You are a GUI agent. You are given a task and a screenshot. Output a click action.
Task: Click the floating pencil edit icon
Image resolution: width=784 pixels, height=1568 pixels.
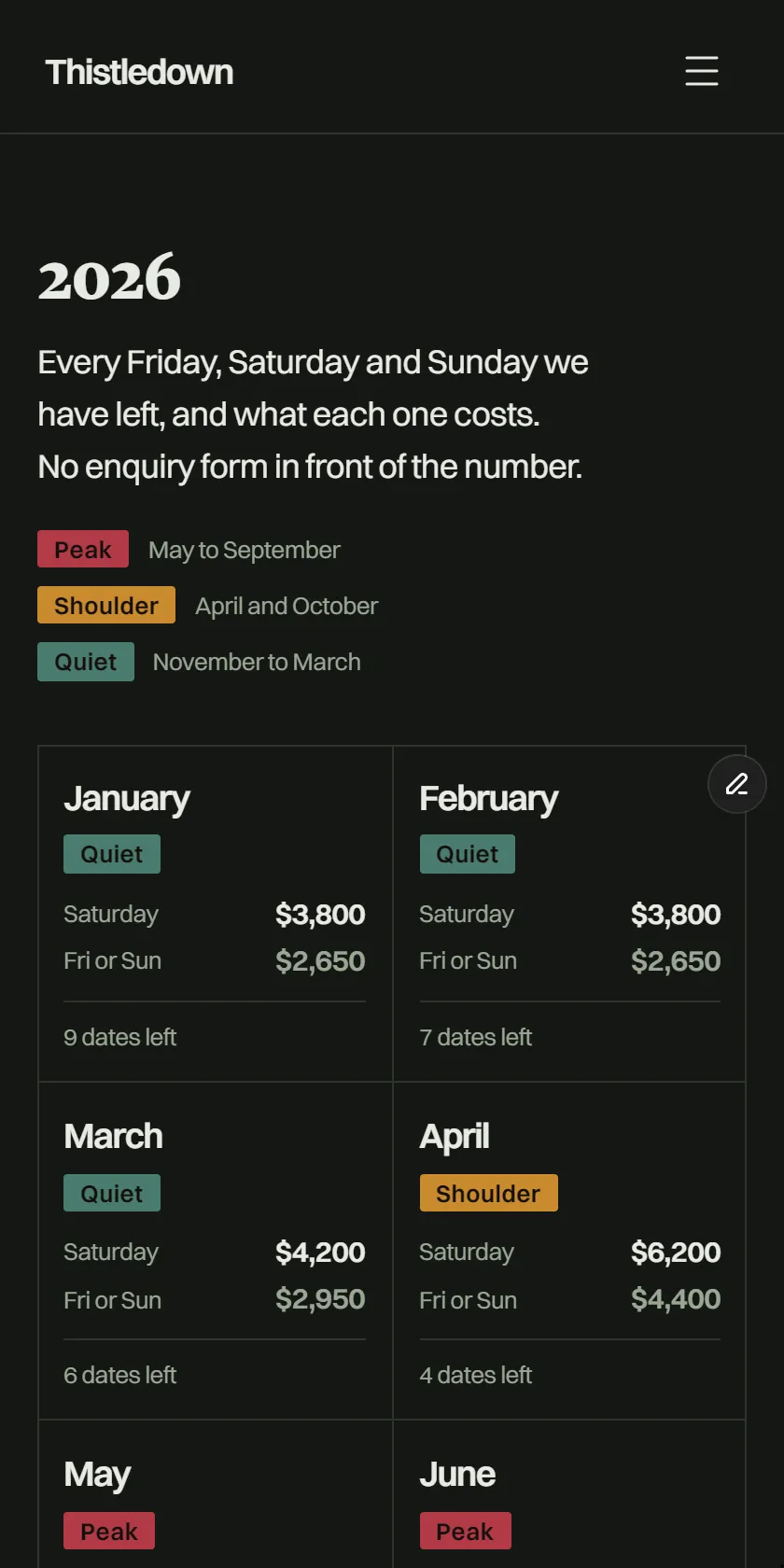737,784
